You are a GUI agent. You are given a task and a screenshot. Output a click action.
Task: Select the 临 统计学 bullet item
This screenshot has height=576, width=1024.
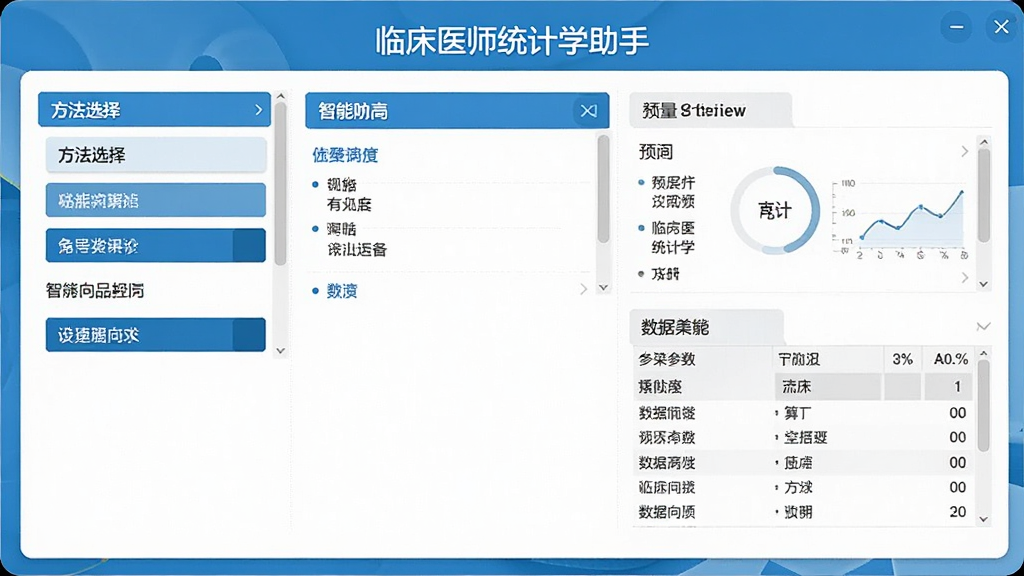click(673, 238)
